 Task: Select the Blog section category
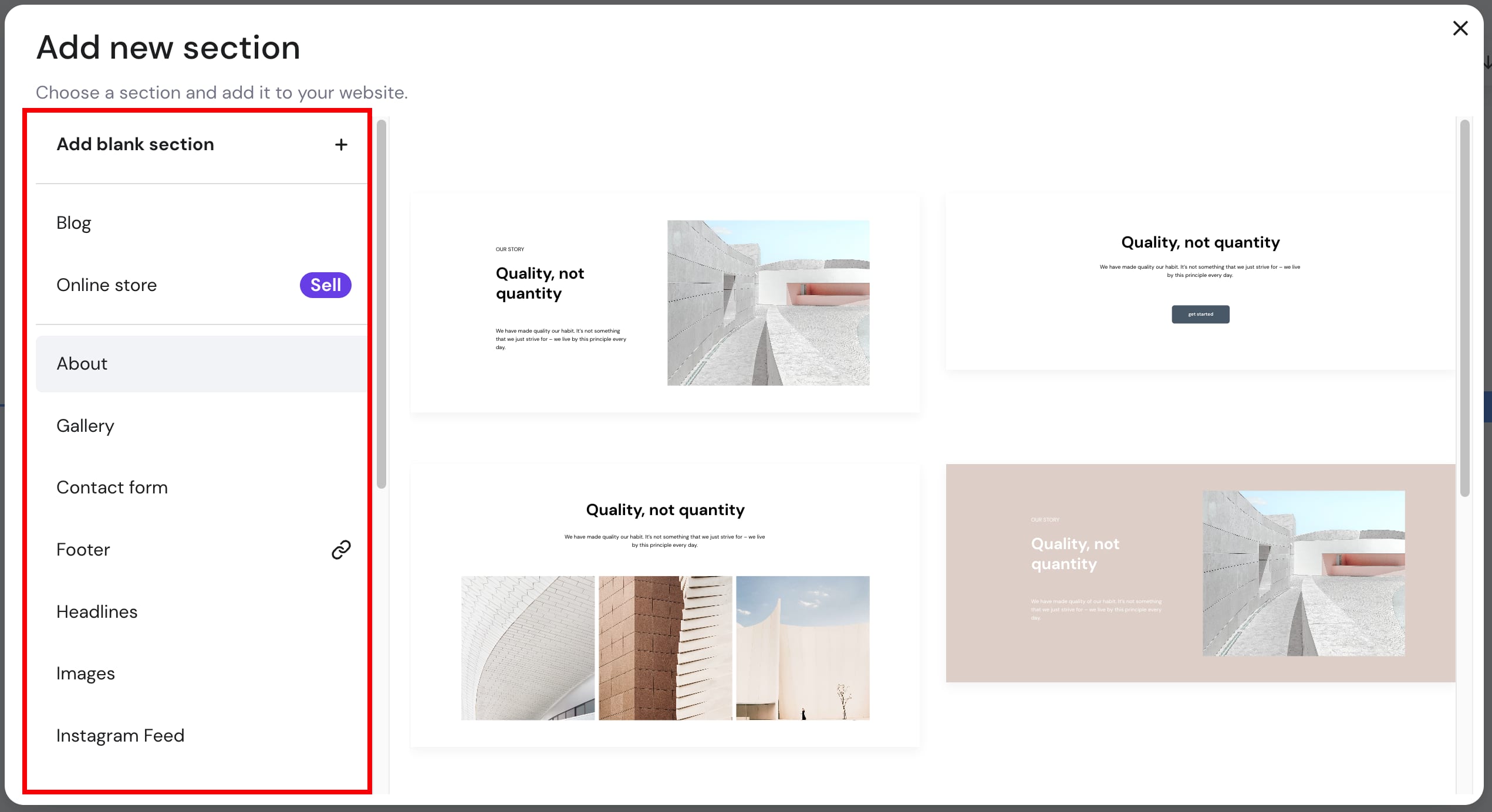point(74,222)
